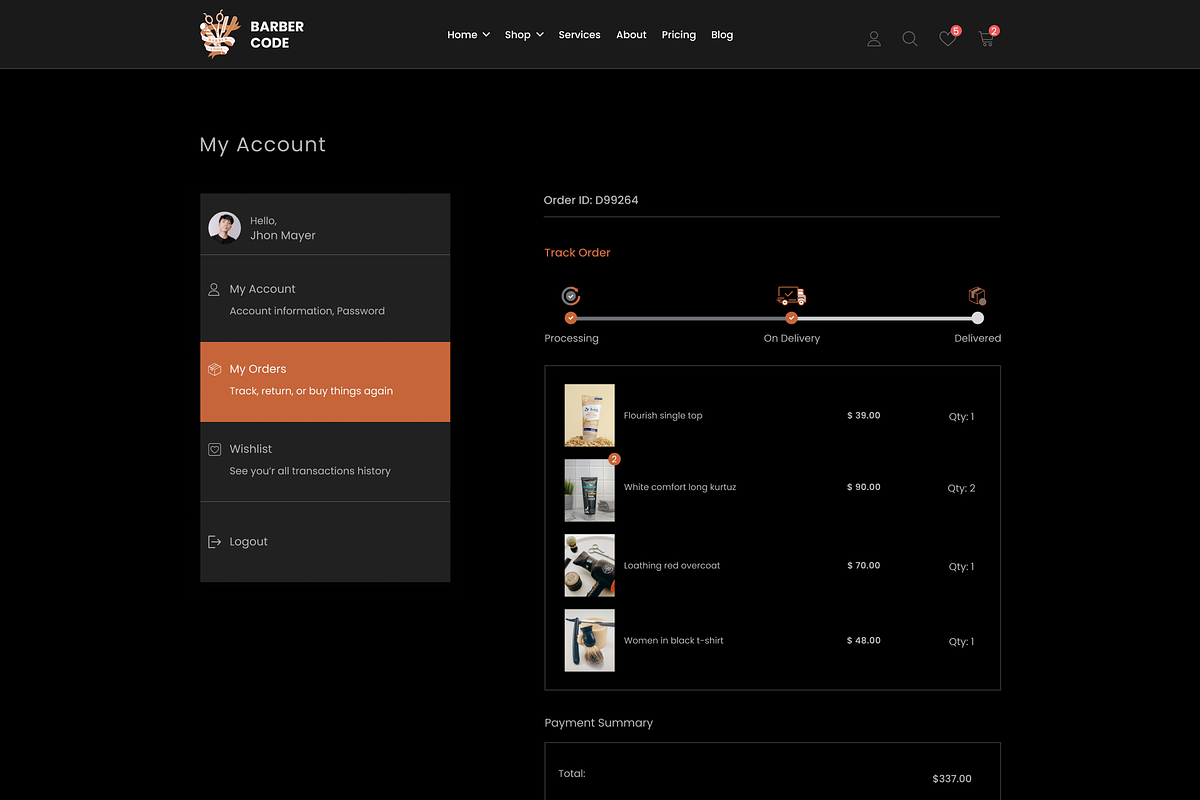The image size is (1200, 800).
Task: Click the Delivered step marker
Action: pyautogui.click(x=977, y=318)
